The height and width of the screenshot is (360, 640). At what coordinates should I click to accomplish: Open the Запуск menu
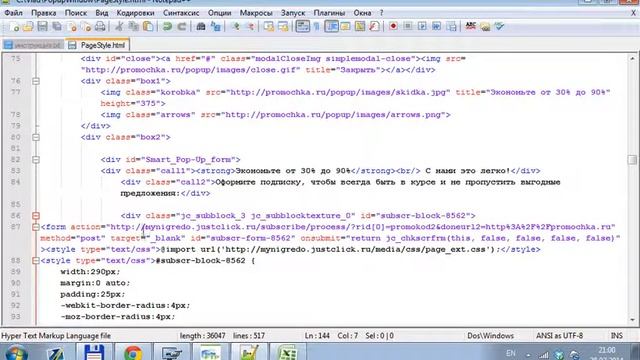coord(293,13)
